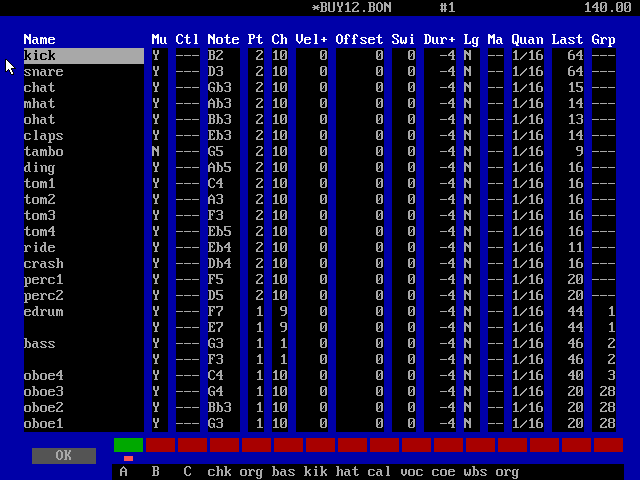This screenshot has height=480, width=640.
Task: Edit the Offset value of tom3
Action: coord(360,216)
